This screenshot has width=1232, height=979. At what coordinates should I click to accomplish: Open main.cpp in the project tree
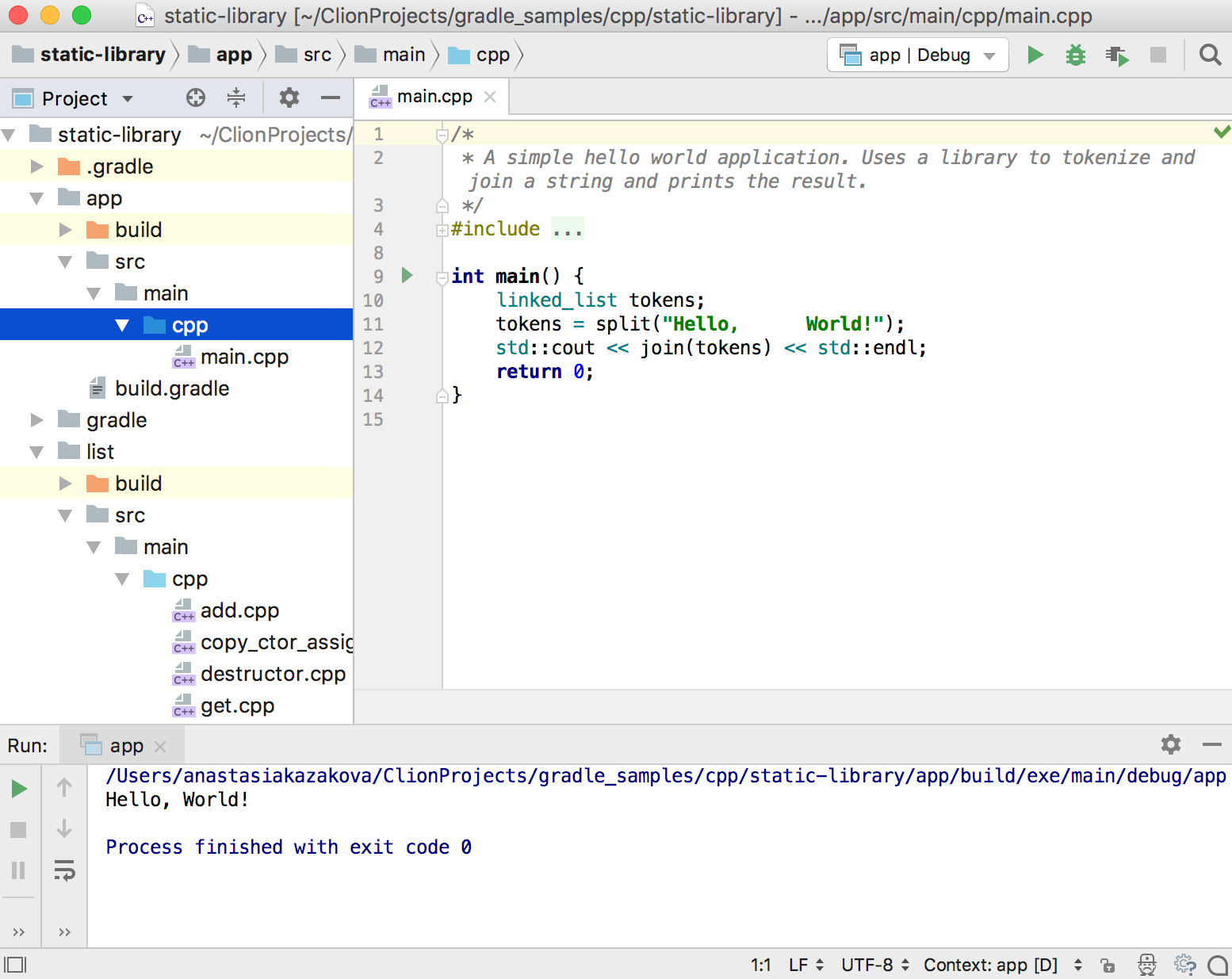pos(244,357)
